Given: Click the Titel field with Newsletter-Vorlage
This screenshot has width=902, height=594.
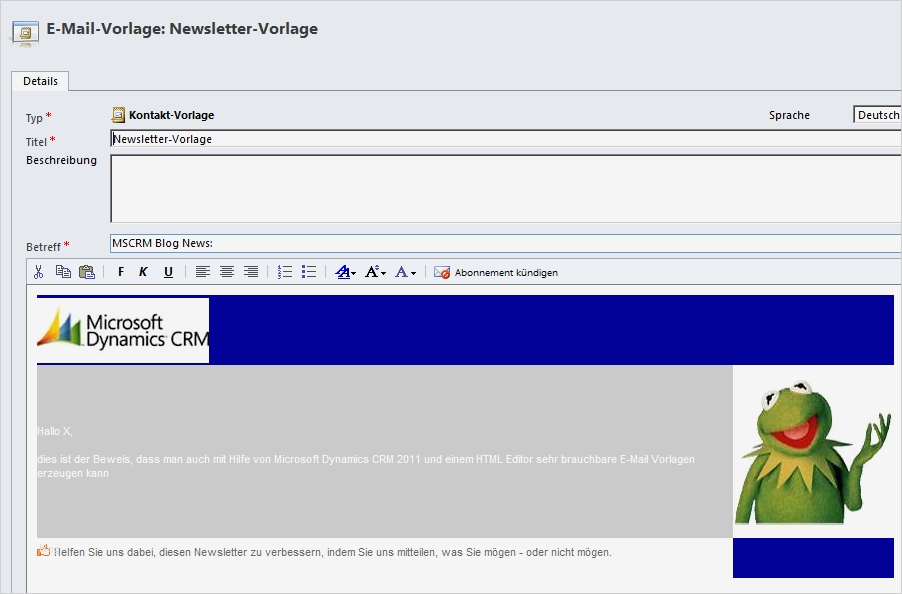Looking at the screenshot, I should click(506, 139).
